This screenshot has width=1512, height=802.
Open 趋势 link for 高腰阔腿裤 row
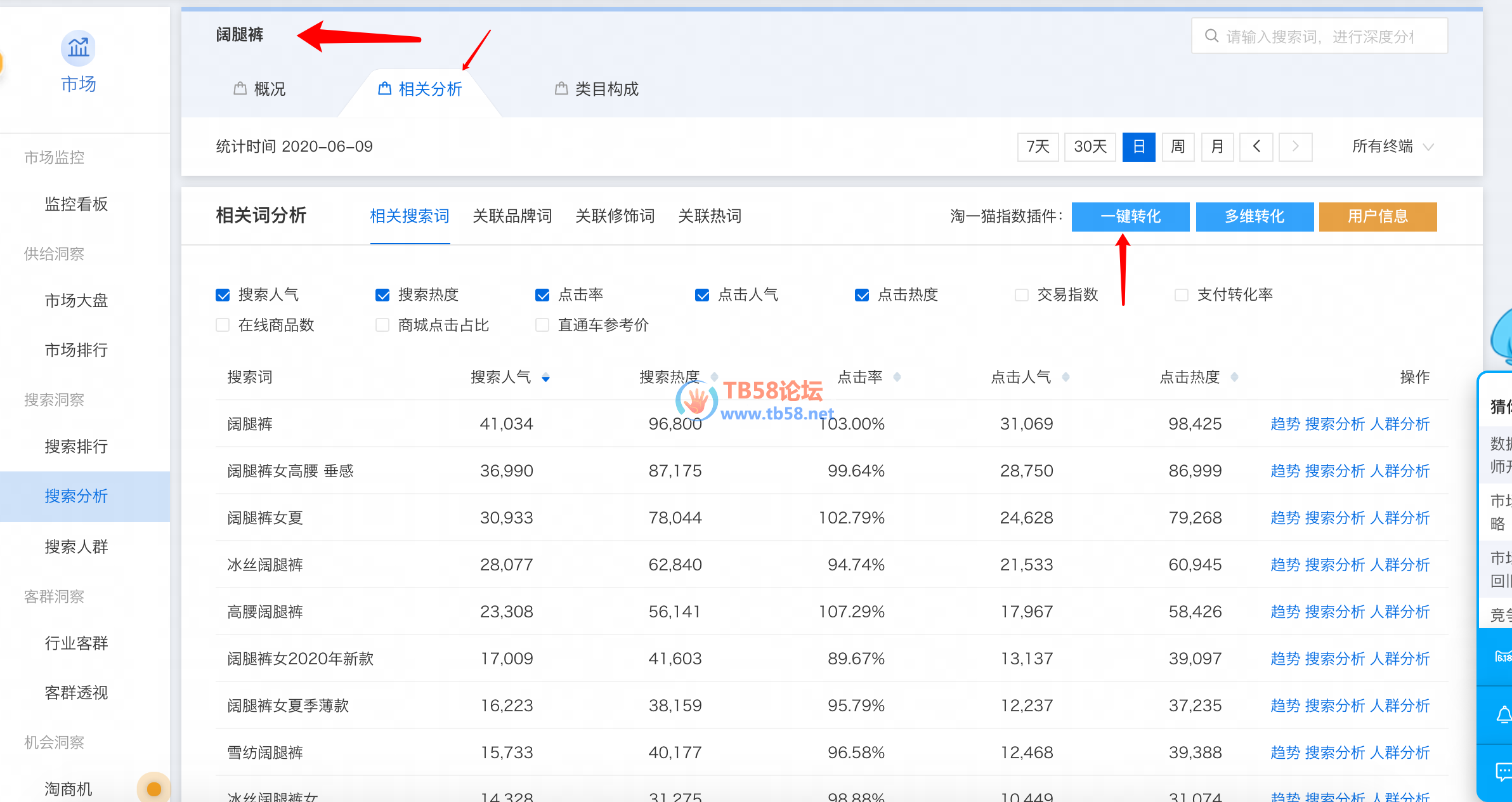pos(1286,612)
